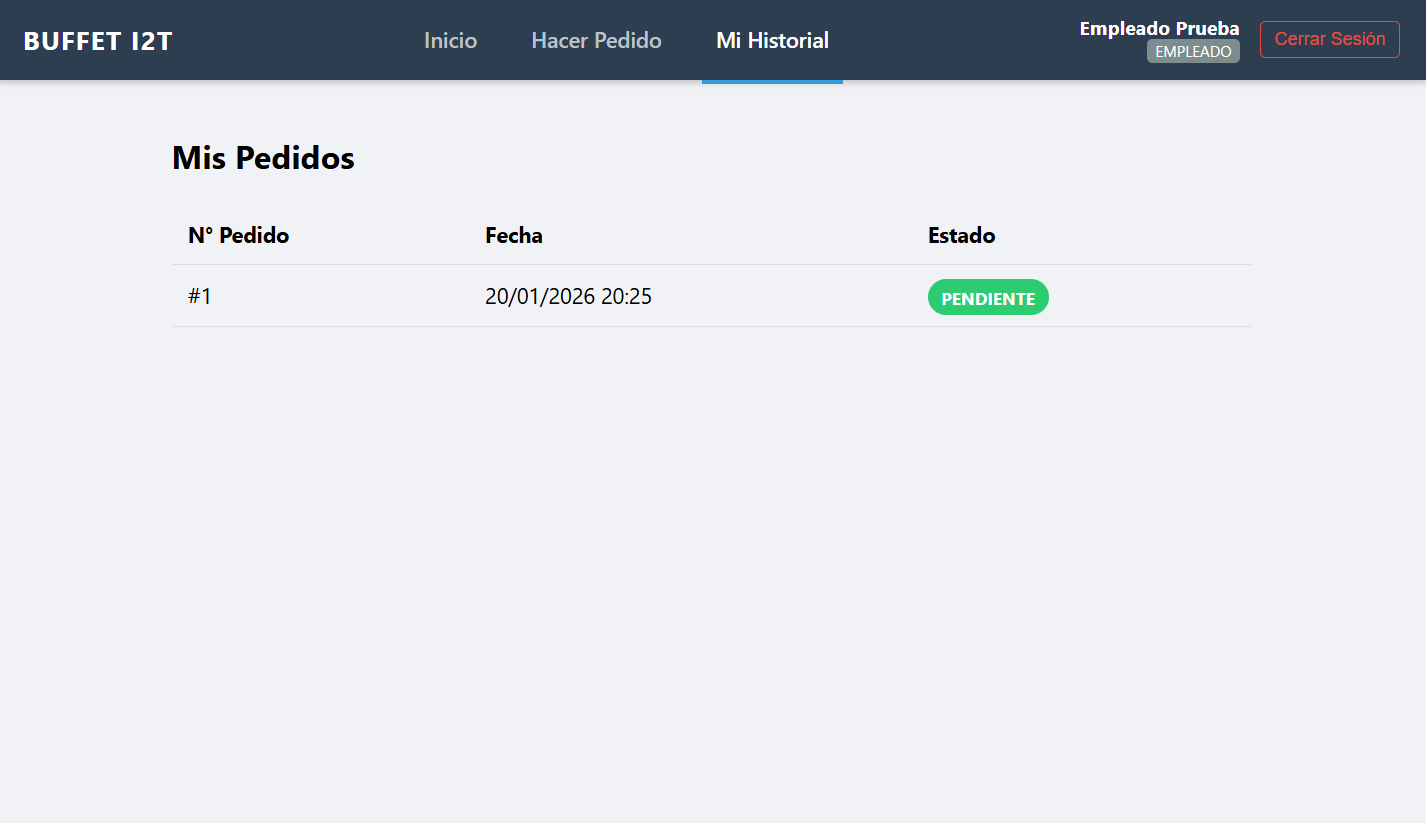Click blank cell space right of PENDIENTE badge
Image resolution: width=1426 pixels, height=823 pixels.
(1150, 297)
